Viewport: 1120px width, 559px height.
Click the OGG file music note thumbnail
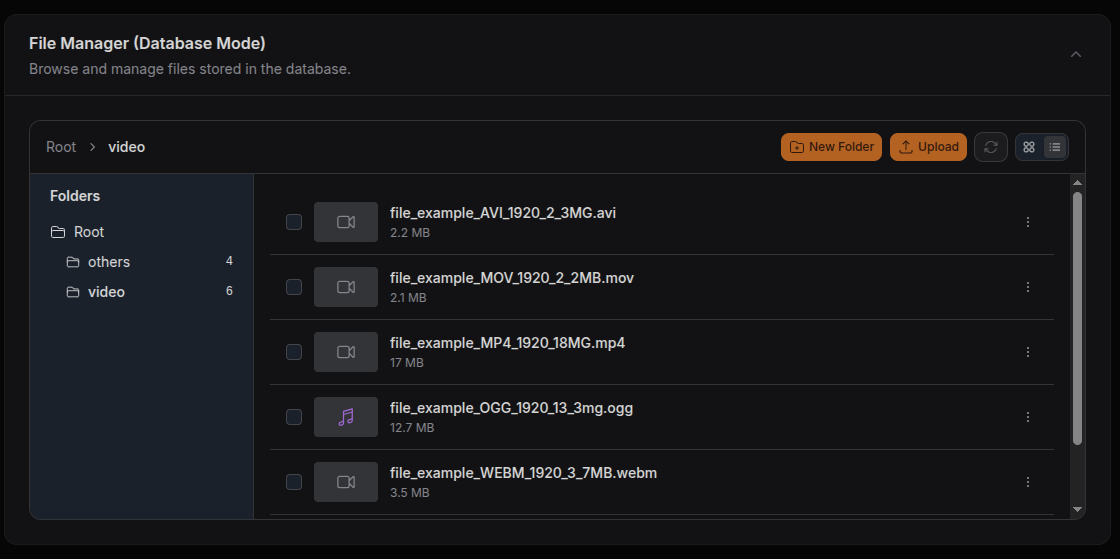pyautogui.click(x=346, y=417)
